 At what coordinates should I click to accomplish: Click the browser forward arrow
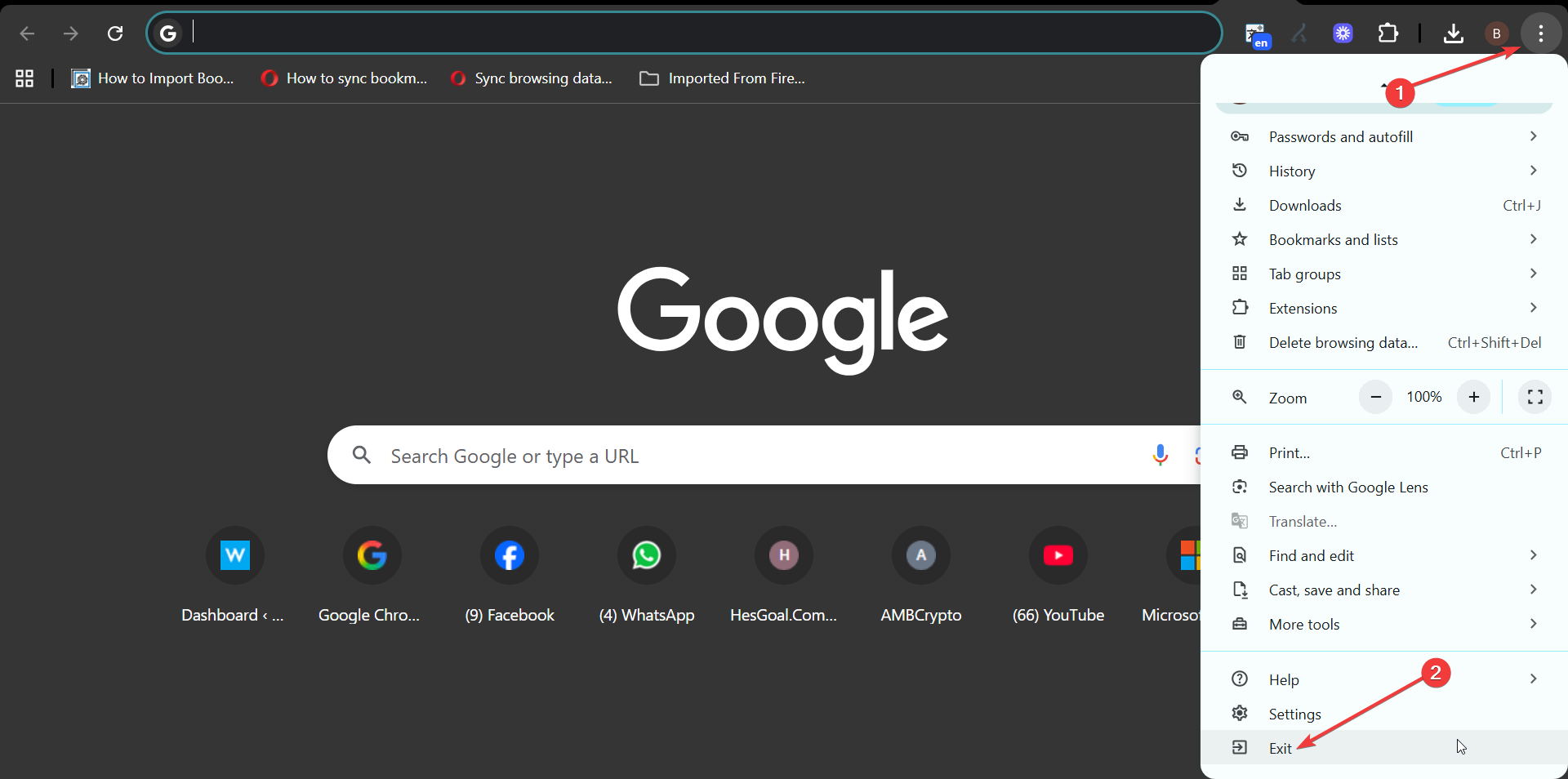tap(71, 33)
